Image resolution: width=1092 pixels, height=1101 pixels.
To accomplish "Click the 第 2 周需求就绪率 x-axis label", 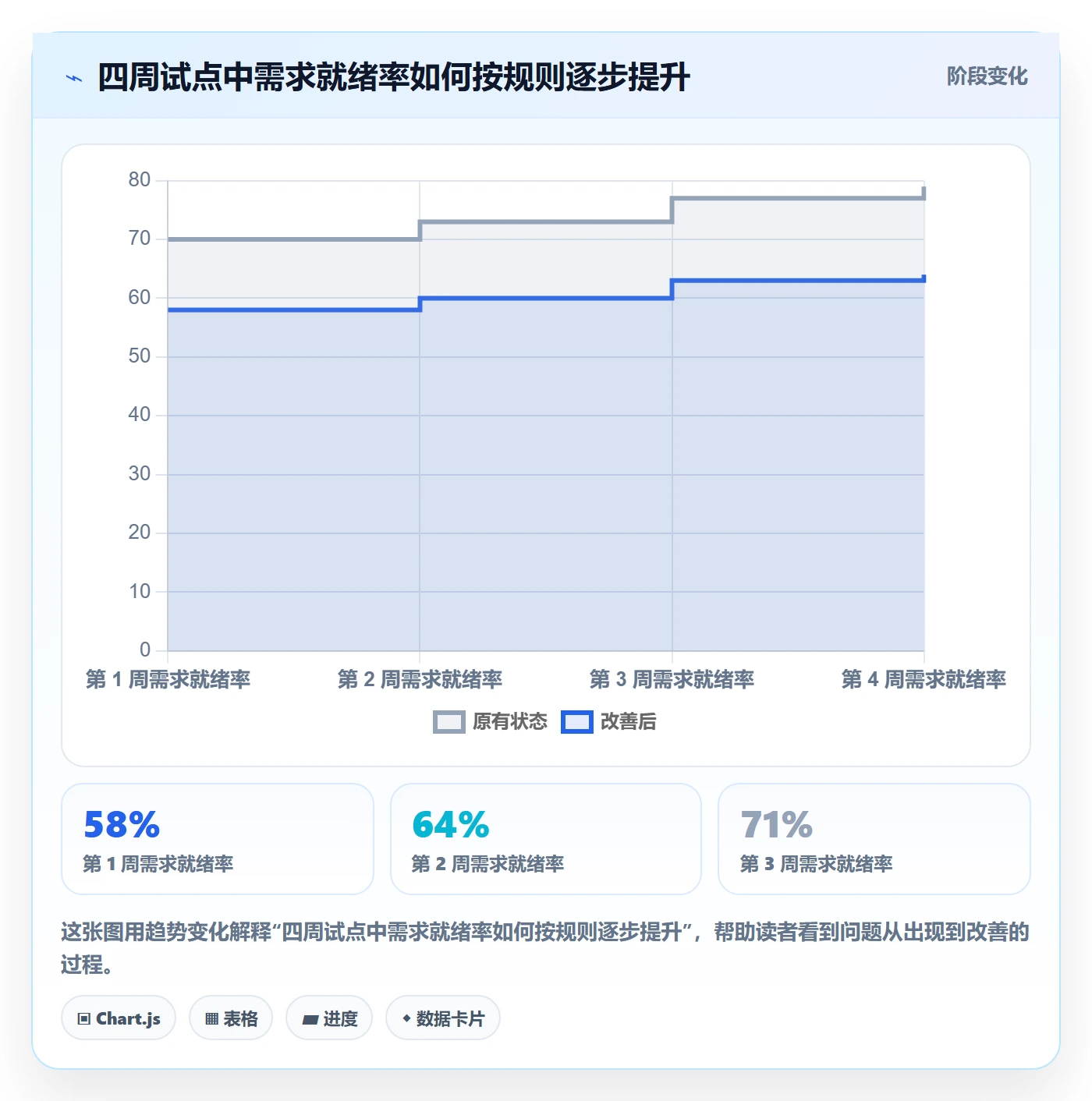I will [420, 680].
